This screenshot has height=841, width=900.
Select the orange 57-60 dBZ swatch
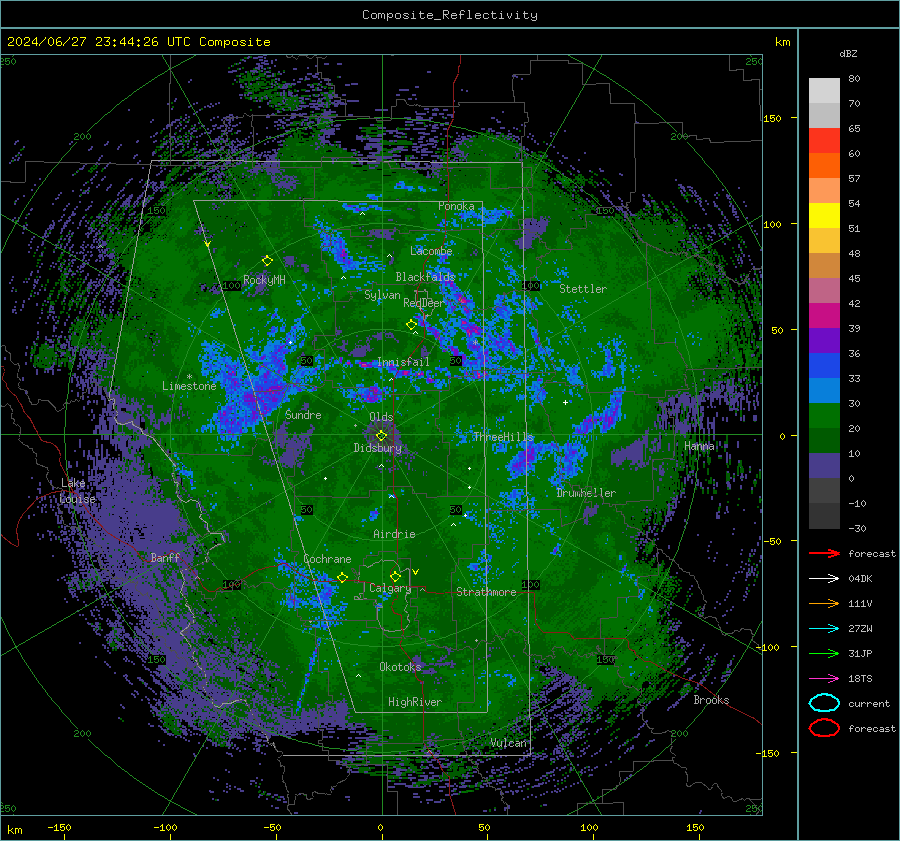coord(824,165)
